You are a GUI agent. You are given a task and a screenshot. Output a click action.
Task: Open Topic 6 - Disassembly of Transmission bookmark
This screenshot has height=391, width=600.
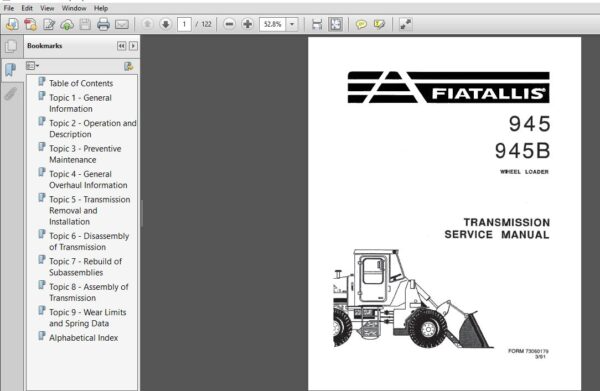point(89,241)
